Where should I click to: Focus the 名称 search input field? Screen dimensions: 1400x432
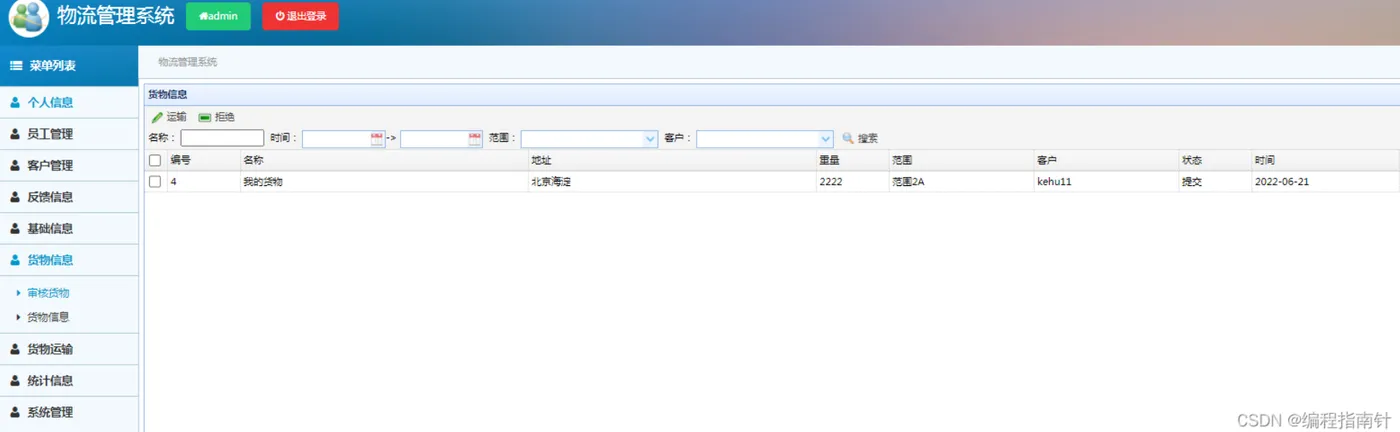[222, 138]
